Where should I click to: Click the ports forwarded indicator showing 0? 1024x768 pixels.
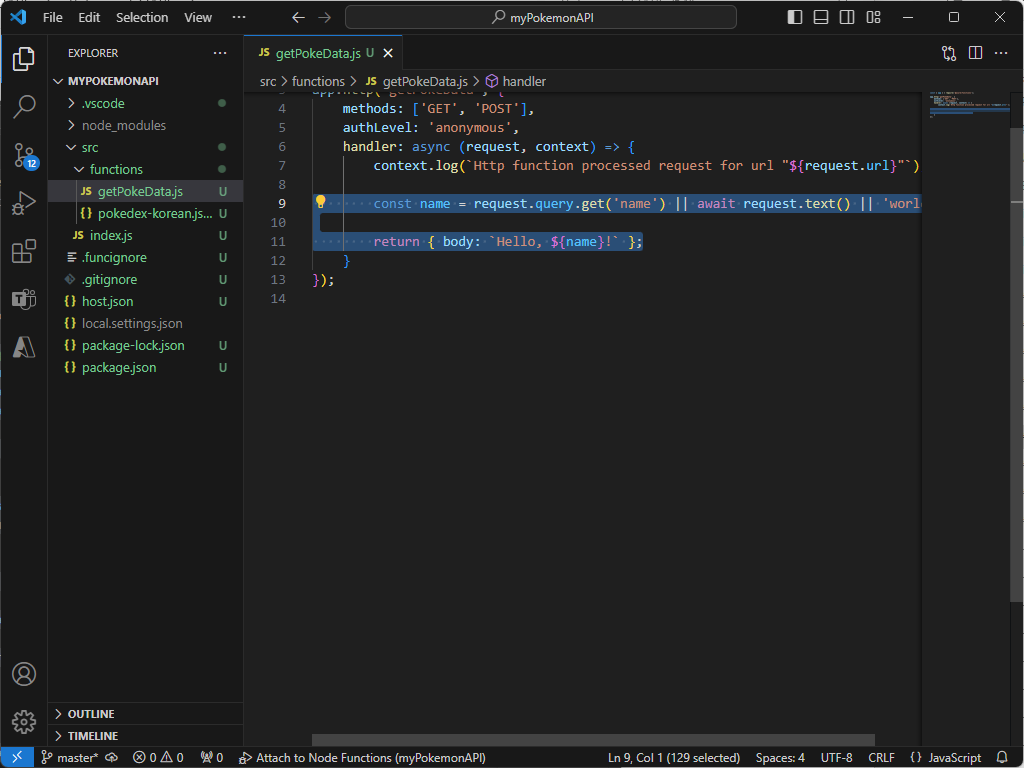(x=212, y=758)
